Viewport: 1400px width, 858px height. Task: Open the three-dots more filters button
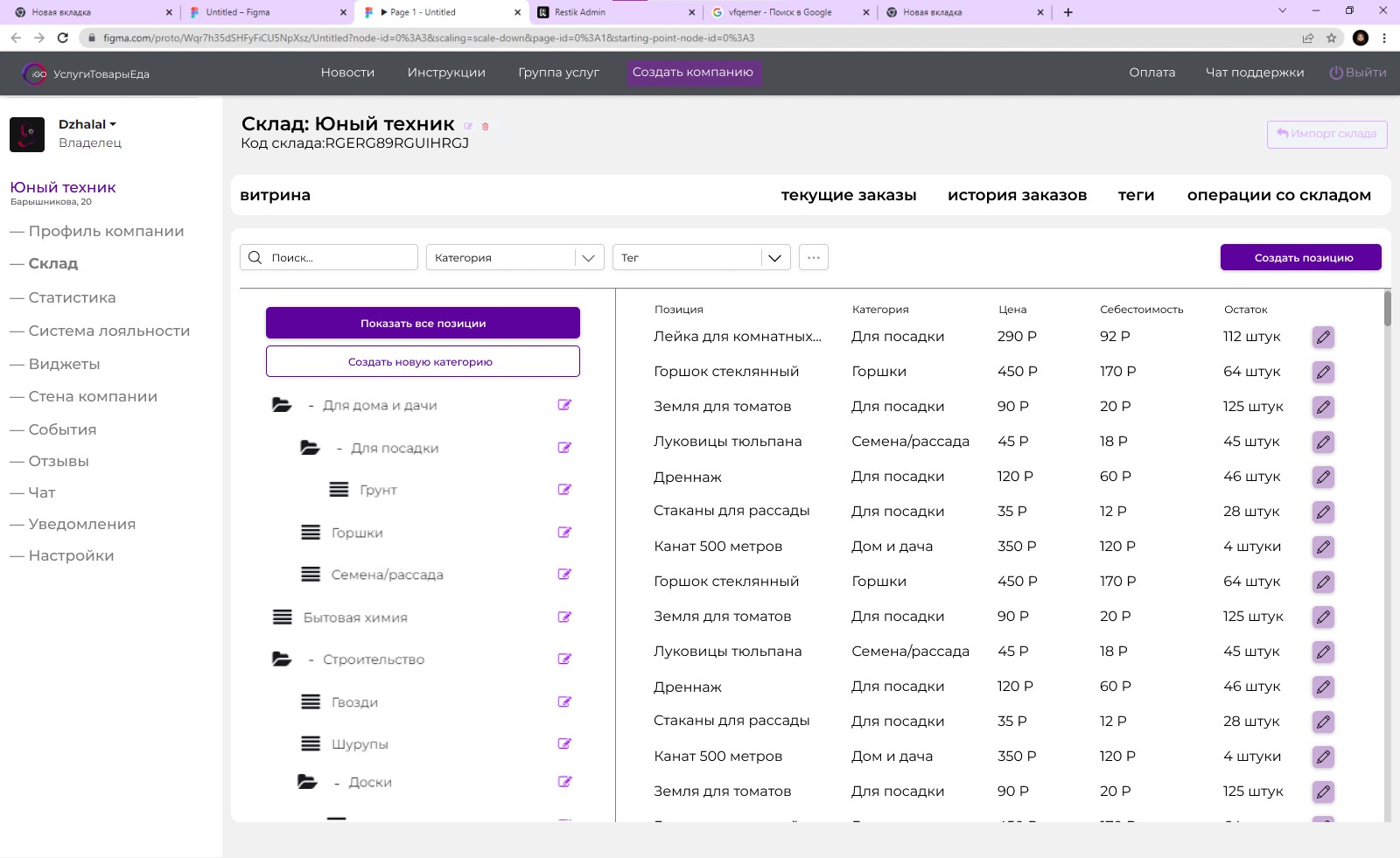(814, 257)
